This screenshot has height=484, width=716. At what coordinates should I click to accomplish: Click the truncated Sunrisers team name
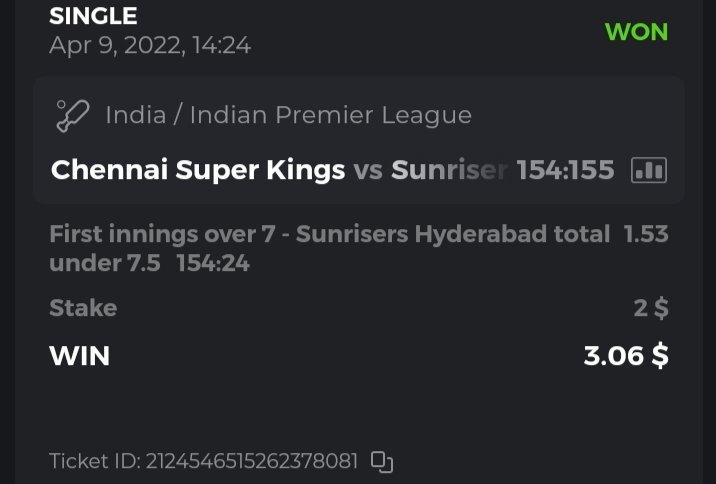click(x=449, y=170)
